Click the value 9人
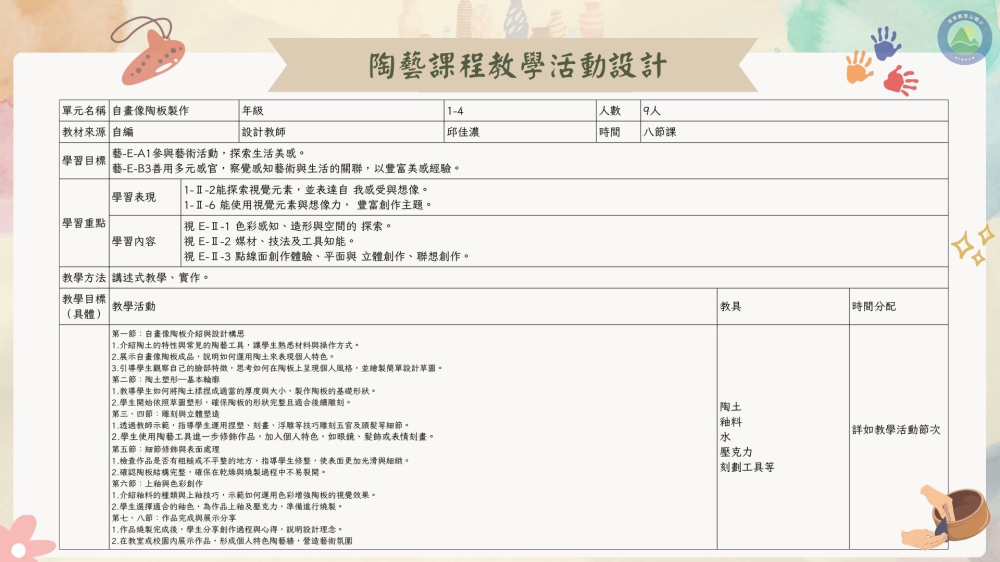 651,110
